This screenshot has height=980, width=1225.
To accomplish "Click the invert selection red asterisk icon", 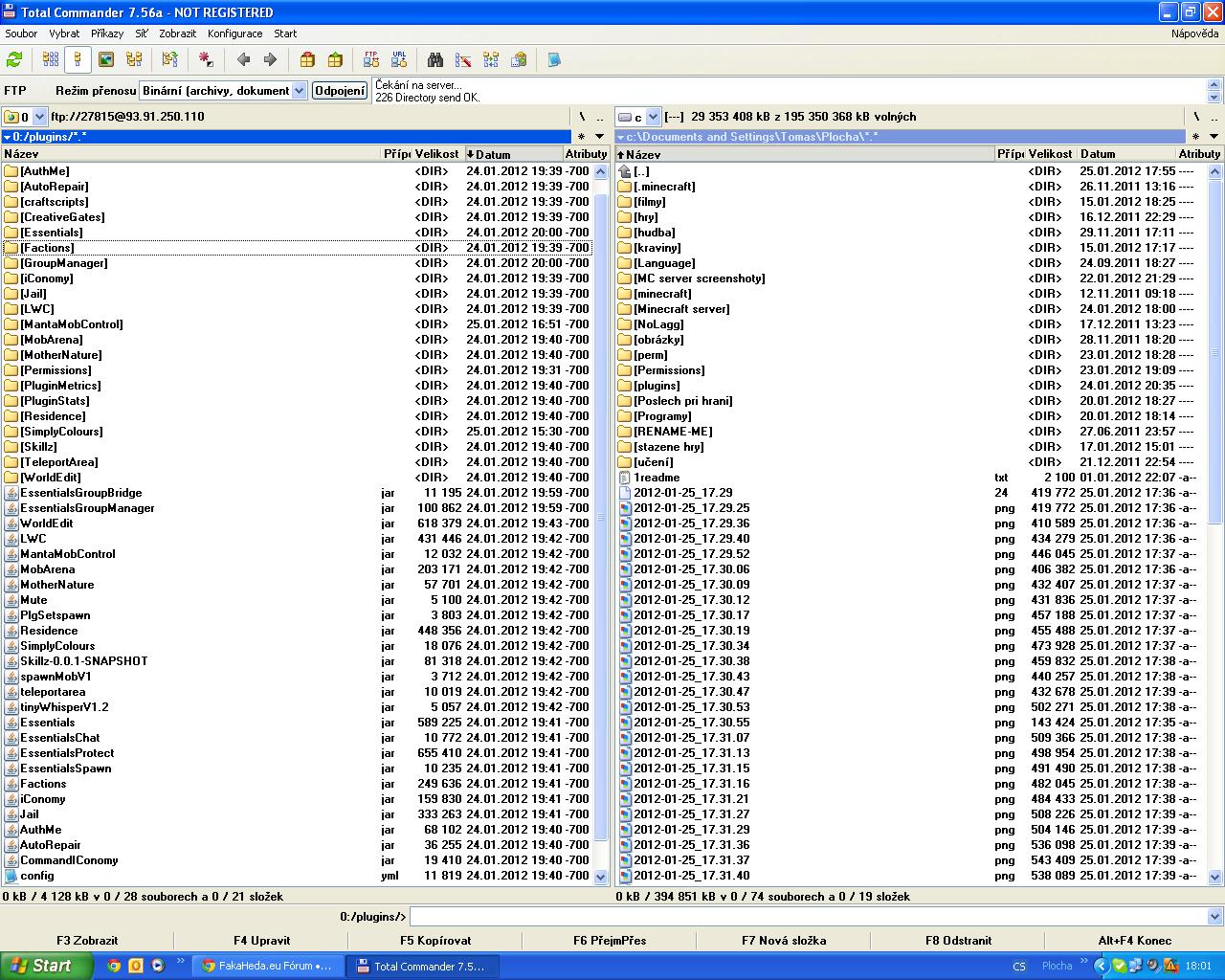I will (x=206, y=59).
